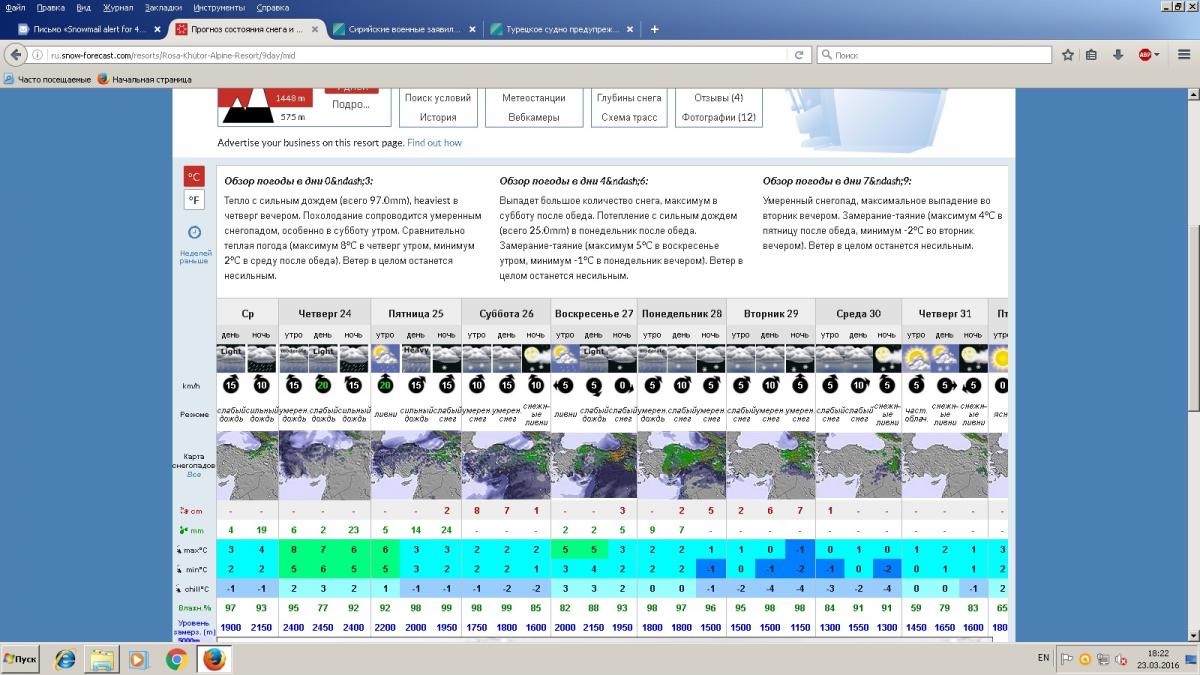This screenshot has height=675, width=1200.
Task: Open 'Поиск условий' link
Action: (437, 98)
